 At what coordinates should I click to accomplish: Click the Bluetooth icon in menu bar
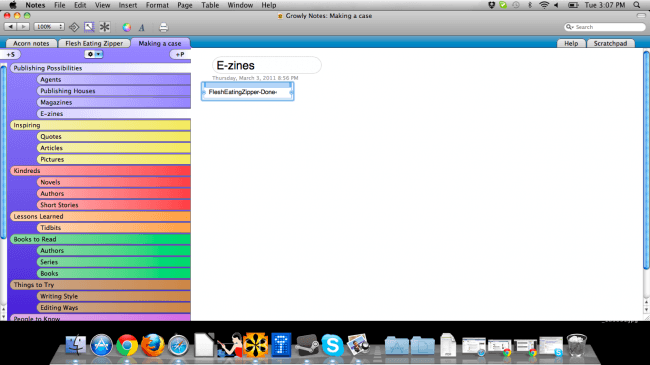tap(529, 5)
